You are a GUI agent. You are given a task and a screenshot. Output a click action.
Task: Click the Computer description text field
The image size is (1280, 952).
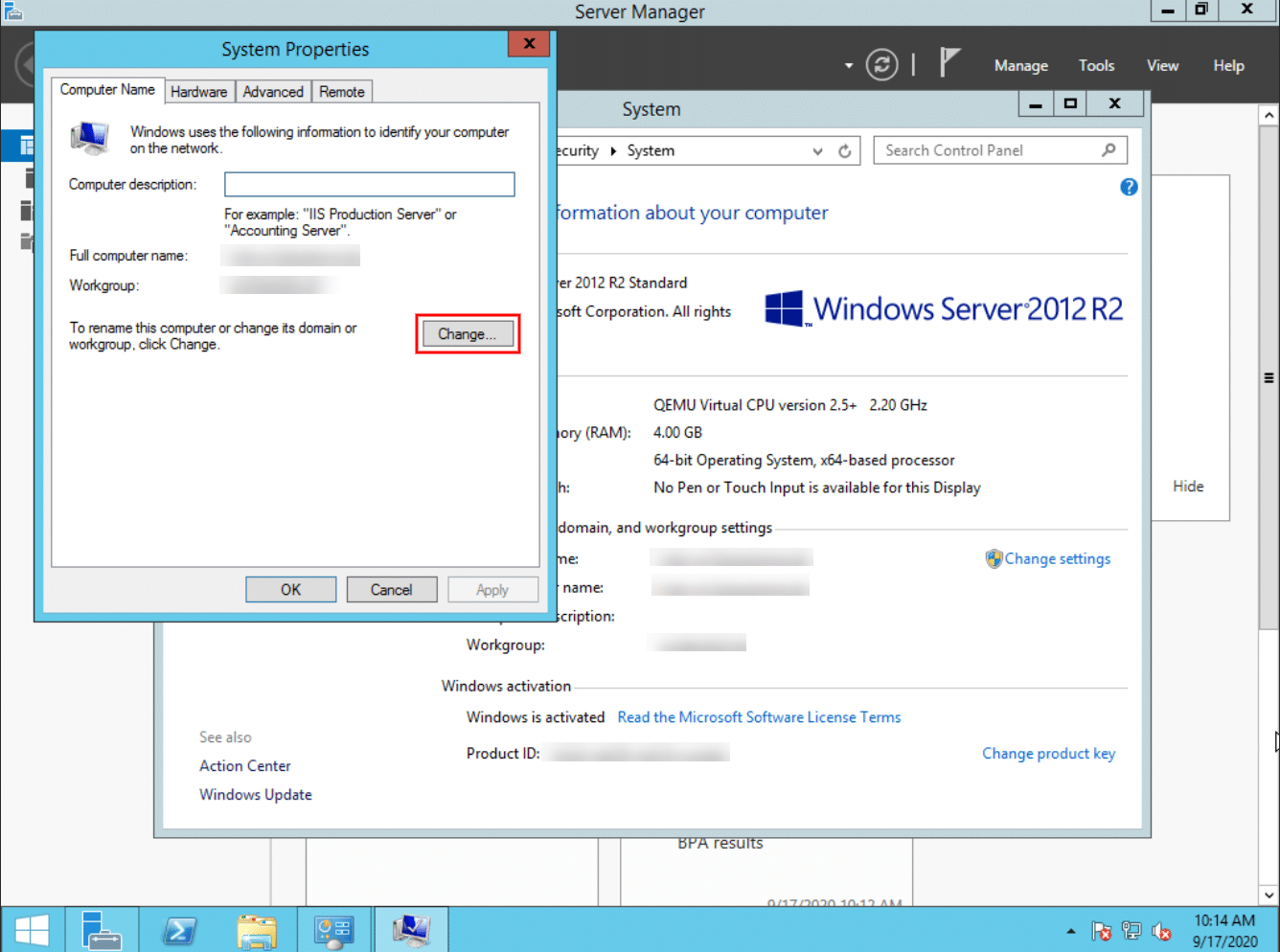370,184
